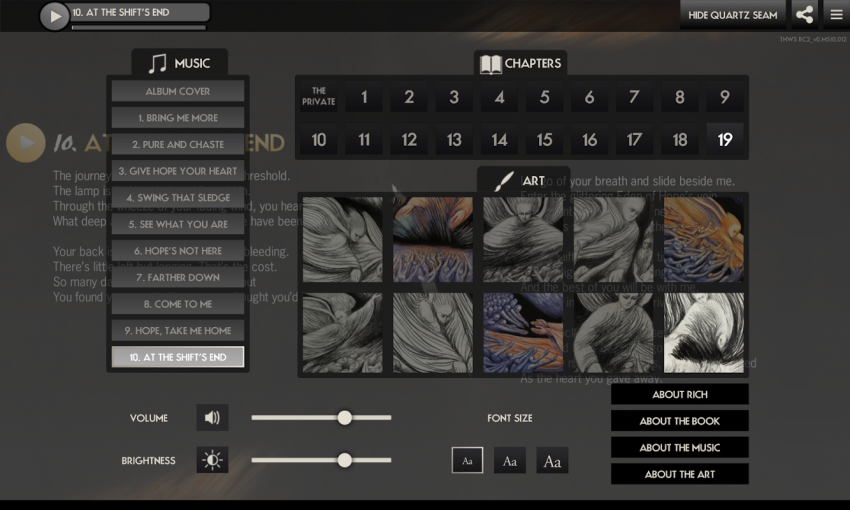Click the Art brush tab header
This screenshot has height=510, width=850.
523,180
